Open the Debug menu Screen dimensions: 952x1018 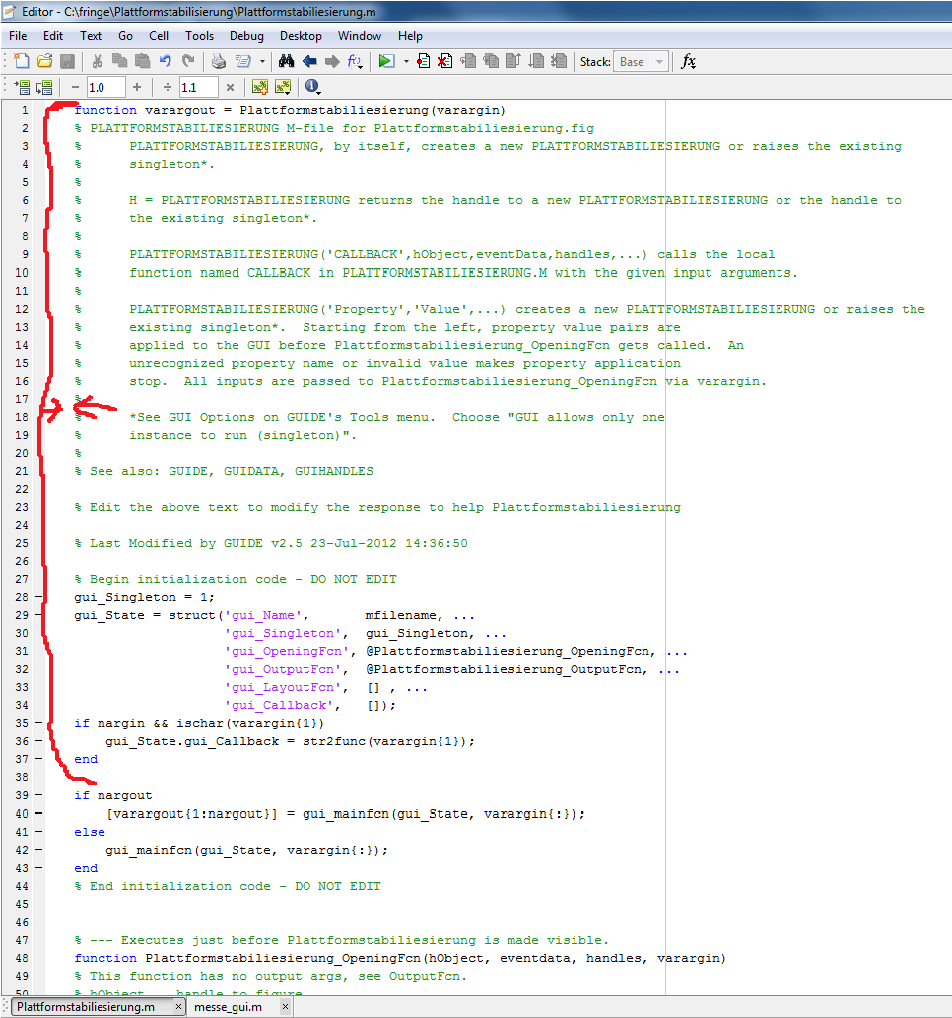(246, 36)
